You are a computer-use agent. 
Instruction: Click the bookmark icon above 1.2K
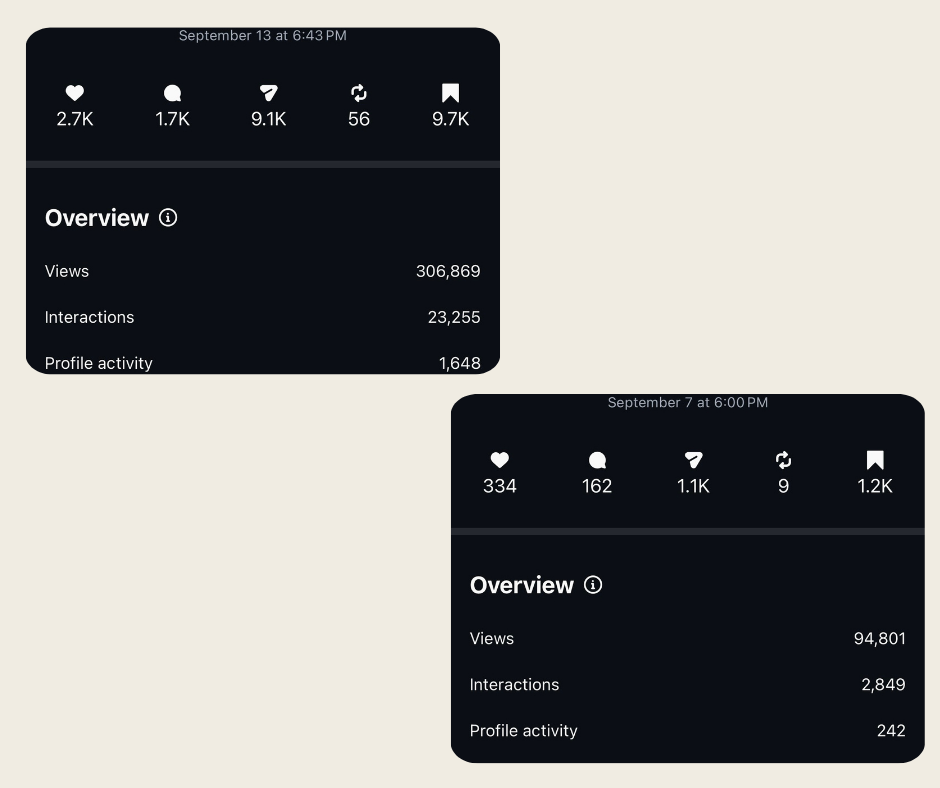point(875,460)
